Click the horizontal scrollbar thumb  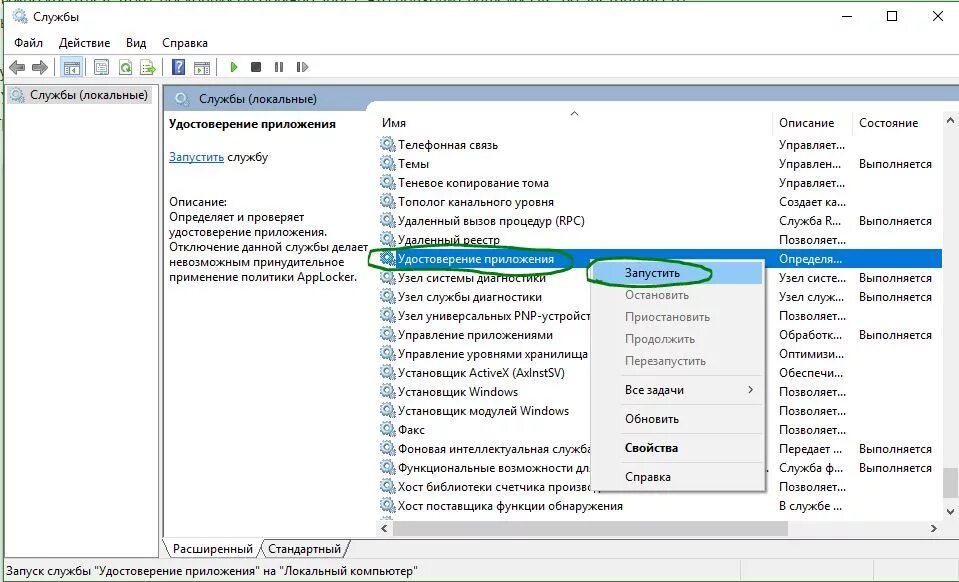click(x=591, y=528)
